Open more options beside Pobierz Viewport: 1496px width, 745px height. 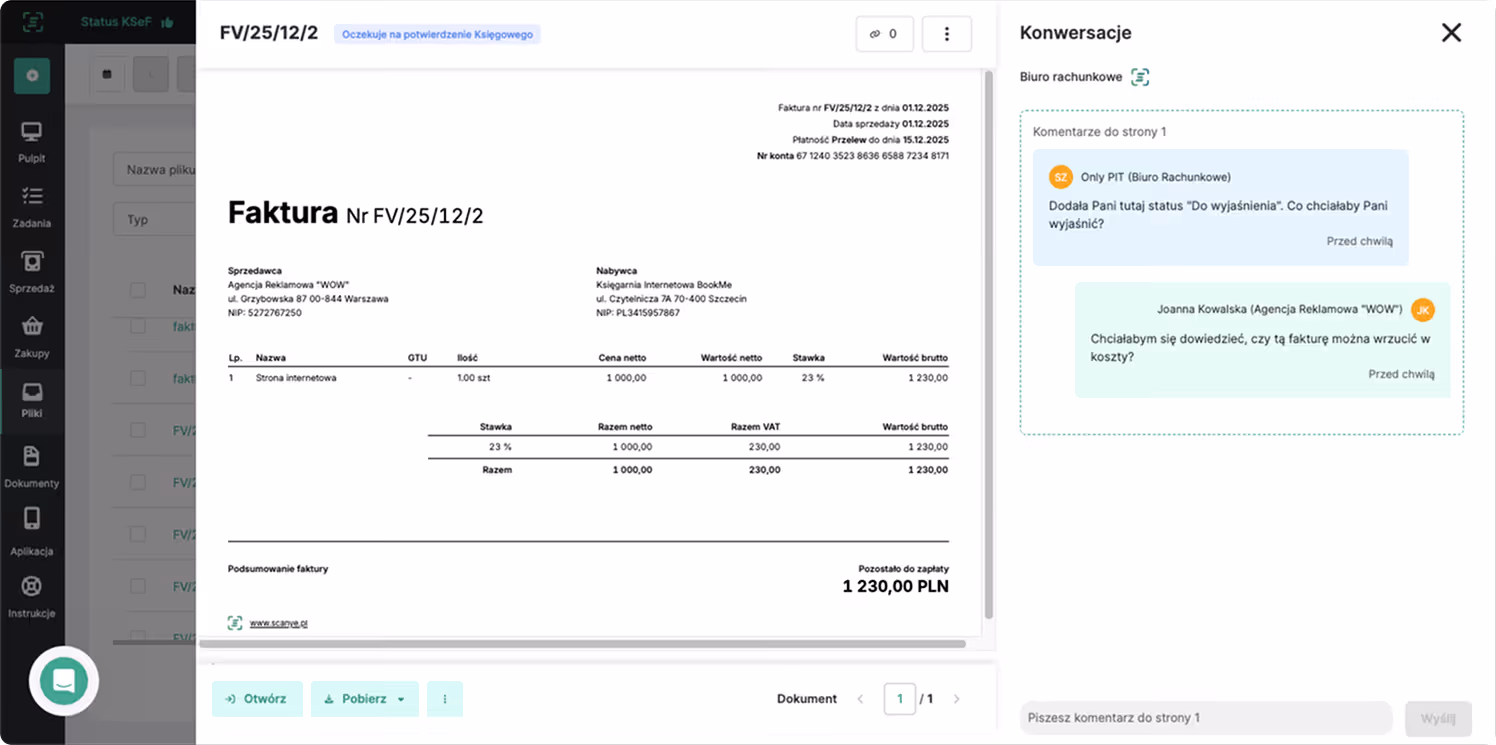tap(445, 699)
